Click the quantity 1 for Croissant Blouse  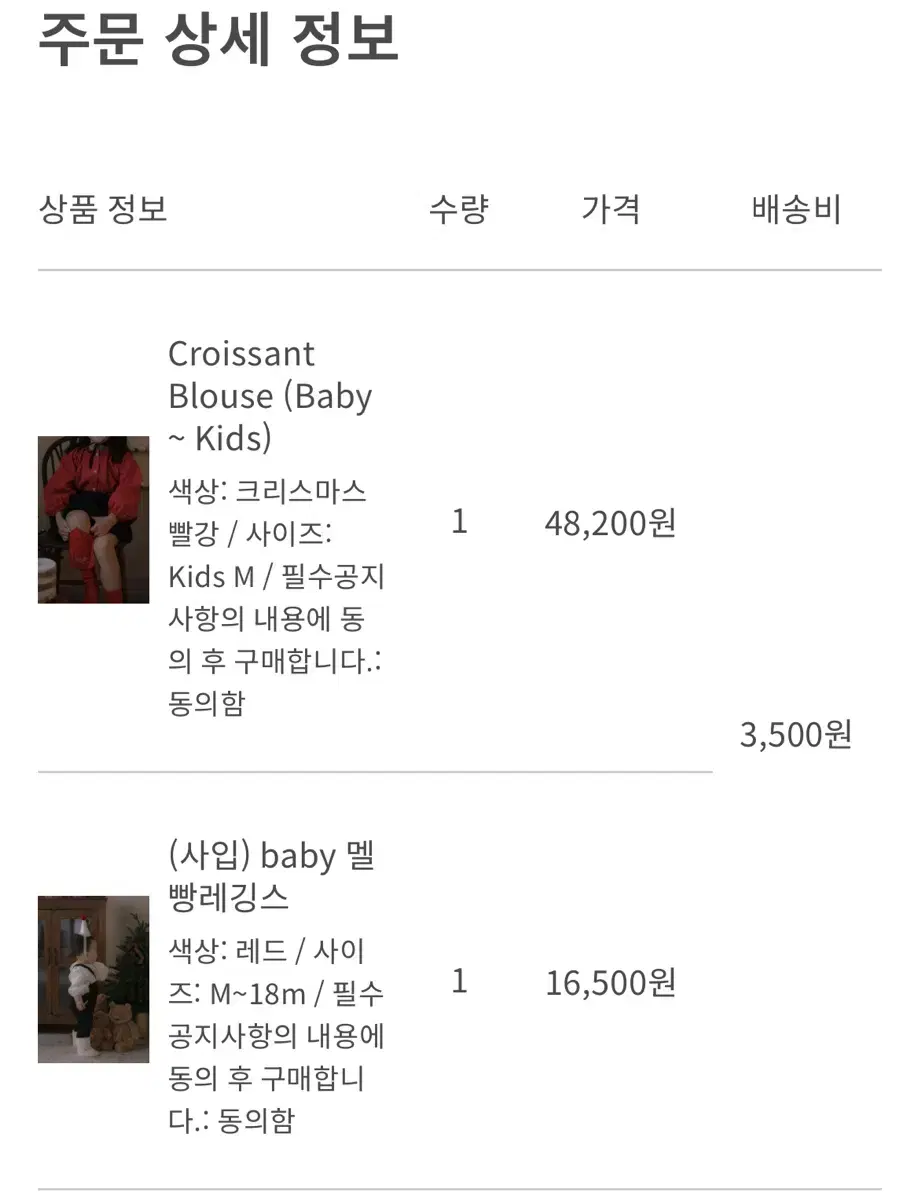pos(459,522)
